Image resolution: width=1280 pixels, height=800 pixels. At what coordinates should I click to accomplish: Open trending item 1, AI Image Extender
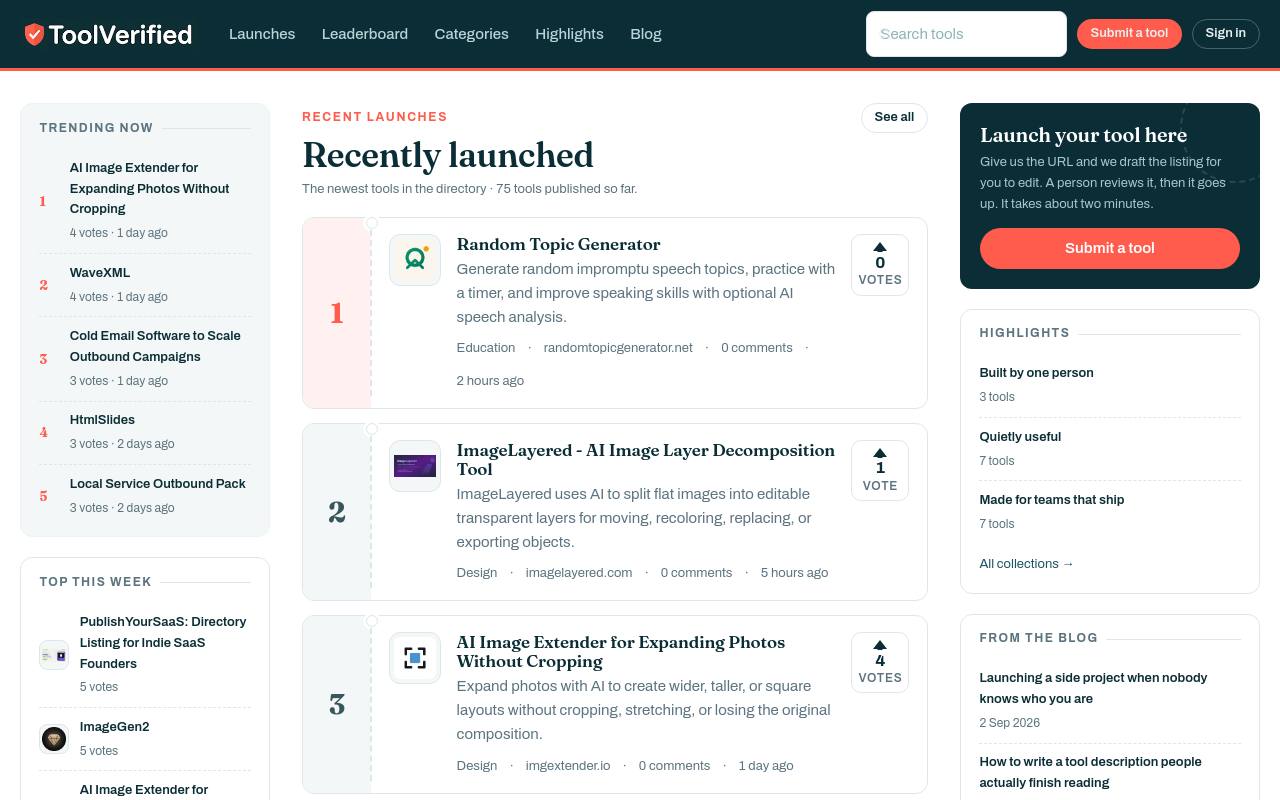(150, 188)
